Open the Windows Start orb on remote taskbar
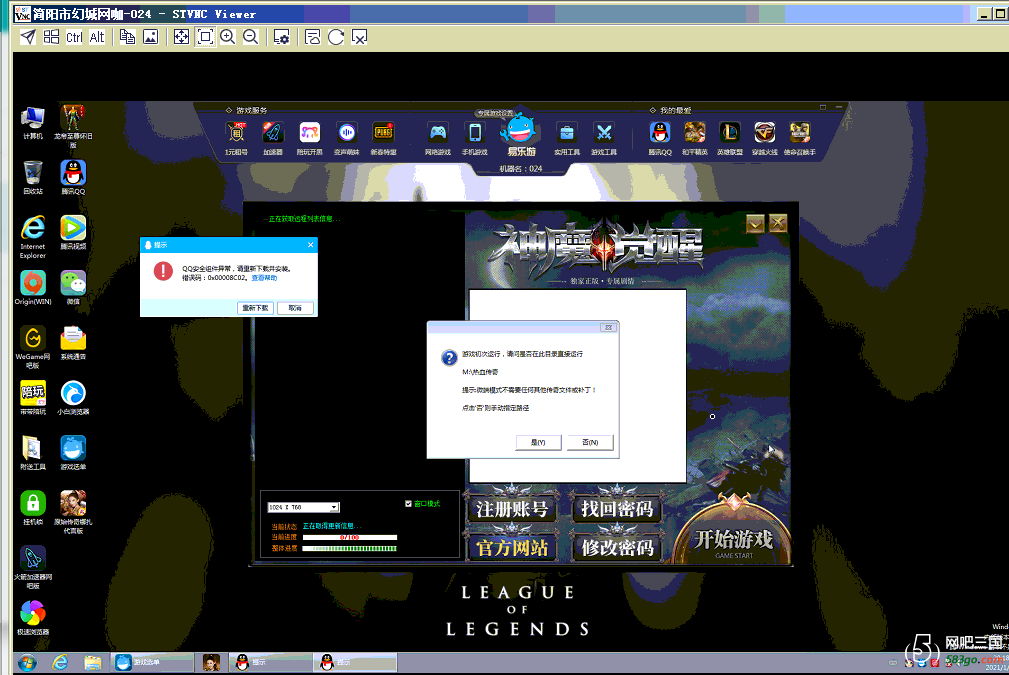Viewport: 1009px width, 675px height. pos(27,662)
